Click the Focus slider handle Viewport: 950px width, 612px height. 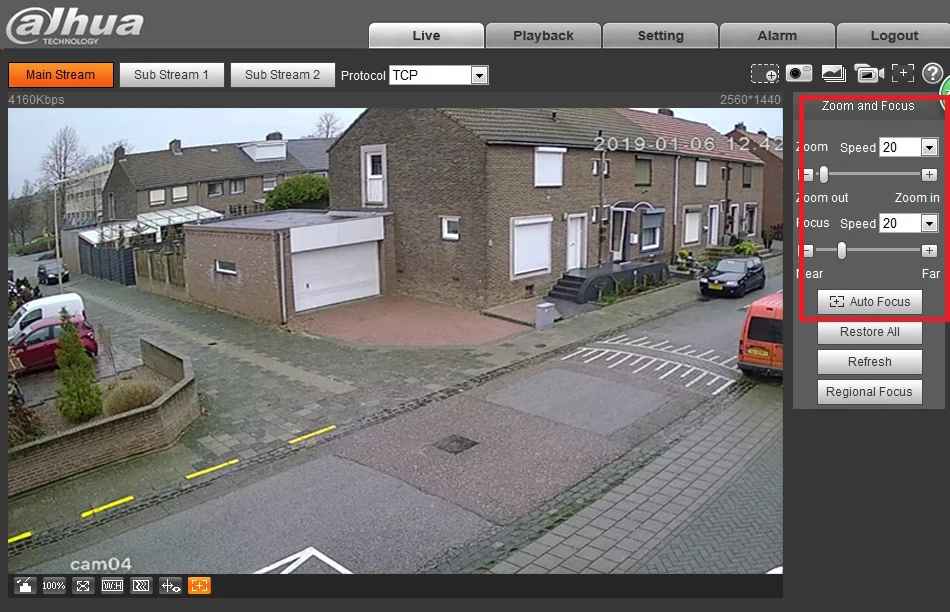point(842,250)
